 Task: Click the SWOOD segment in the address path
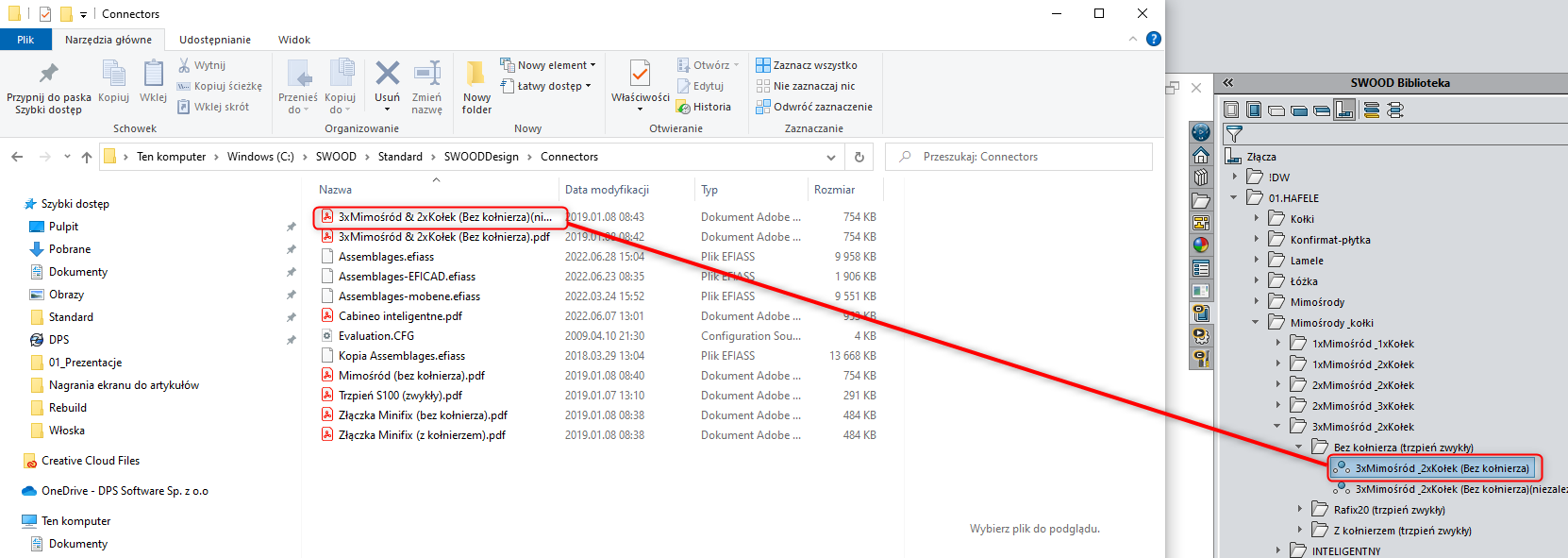click(x=336, y=157)
